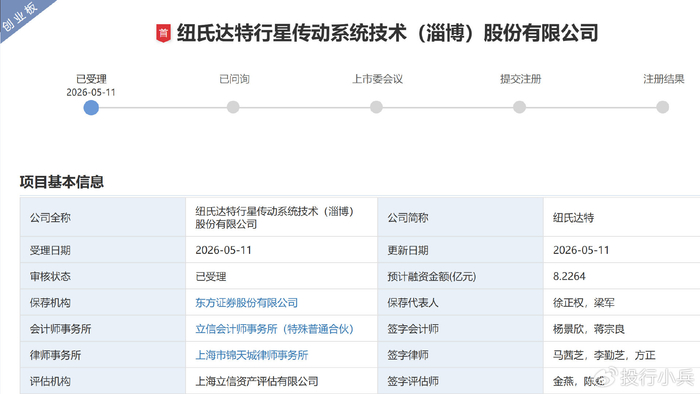This screenshot has height=394, width=700.
Task: Click the 已受理 stage label
Action: [x=91, y=79]
